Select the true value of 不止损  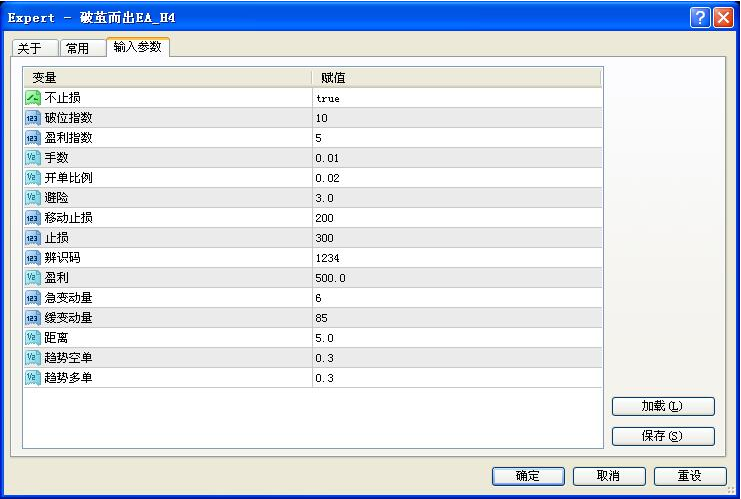point(328,98)
